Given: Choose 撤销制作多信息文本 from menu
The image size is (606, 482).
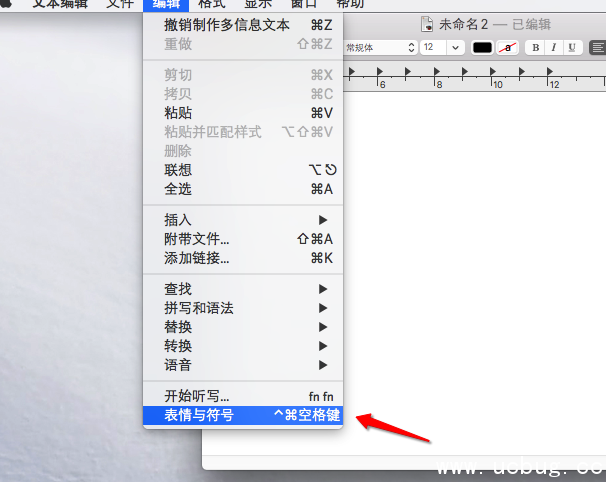Looking at the screenshot, I should (x=243, y=25).
